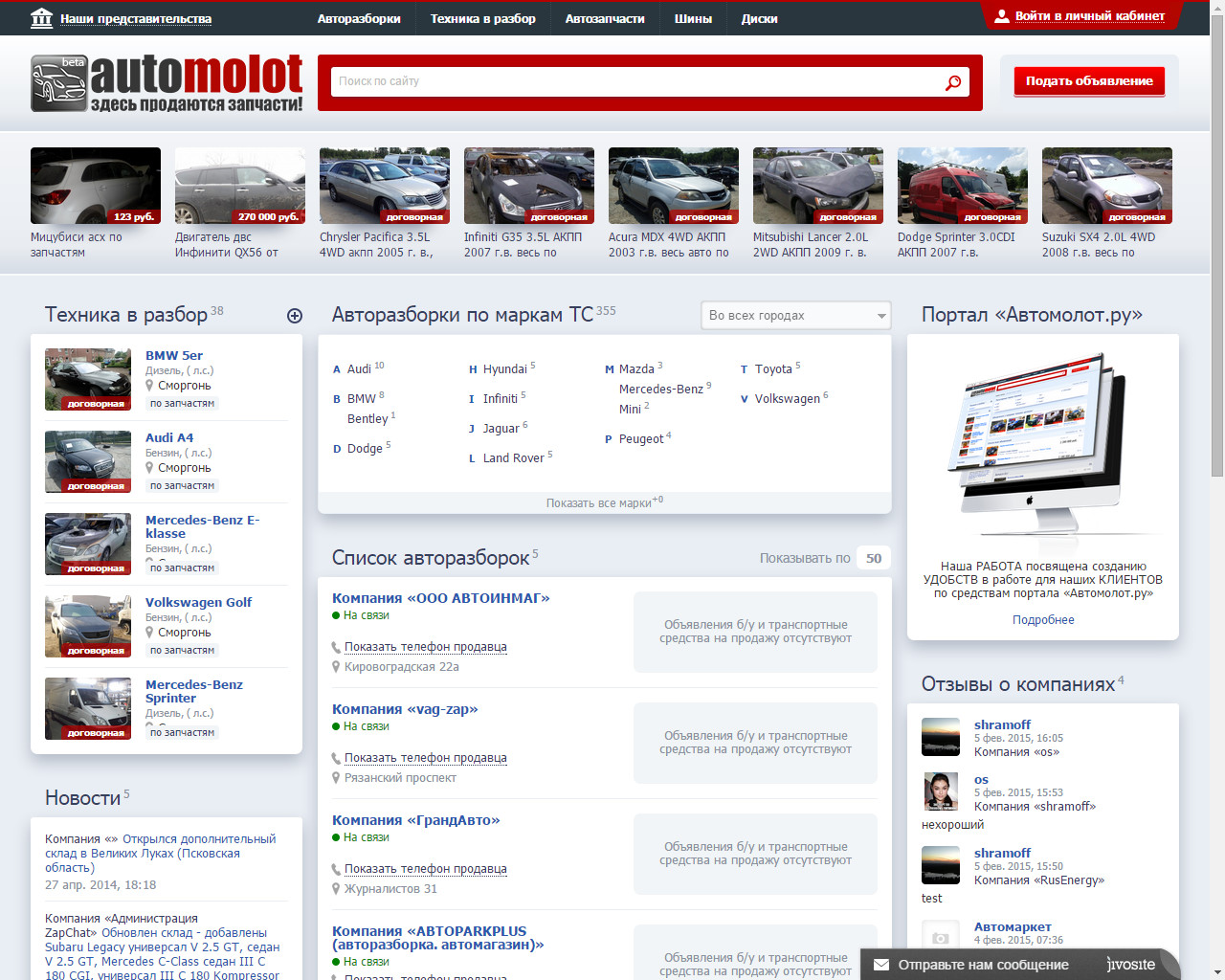Open the Двигатель двс Инфинити thumbnail
The image size is (1225, 980).
pos(240,186)
